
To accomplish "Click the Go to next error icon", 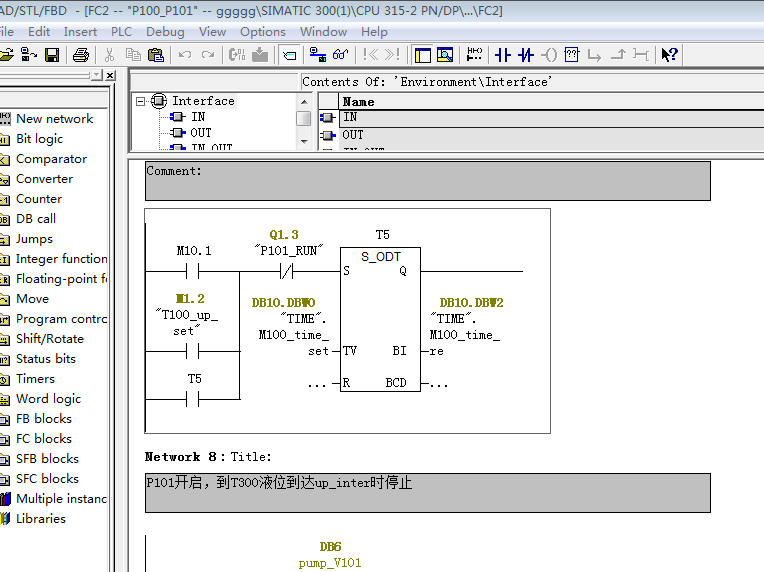I will [392, 55].
